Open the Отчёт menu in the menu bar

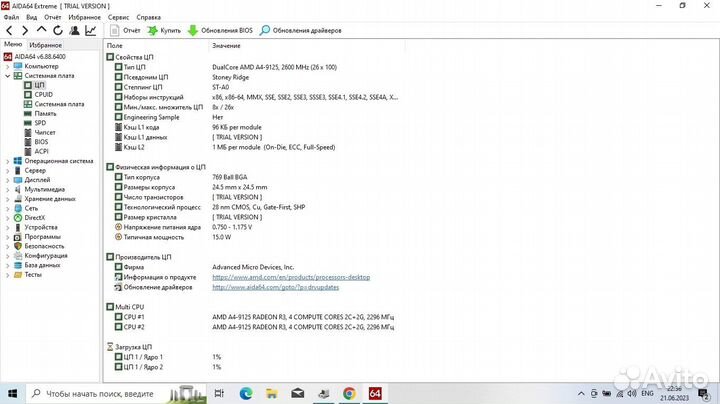(x=53, y=17)
